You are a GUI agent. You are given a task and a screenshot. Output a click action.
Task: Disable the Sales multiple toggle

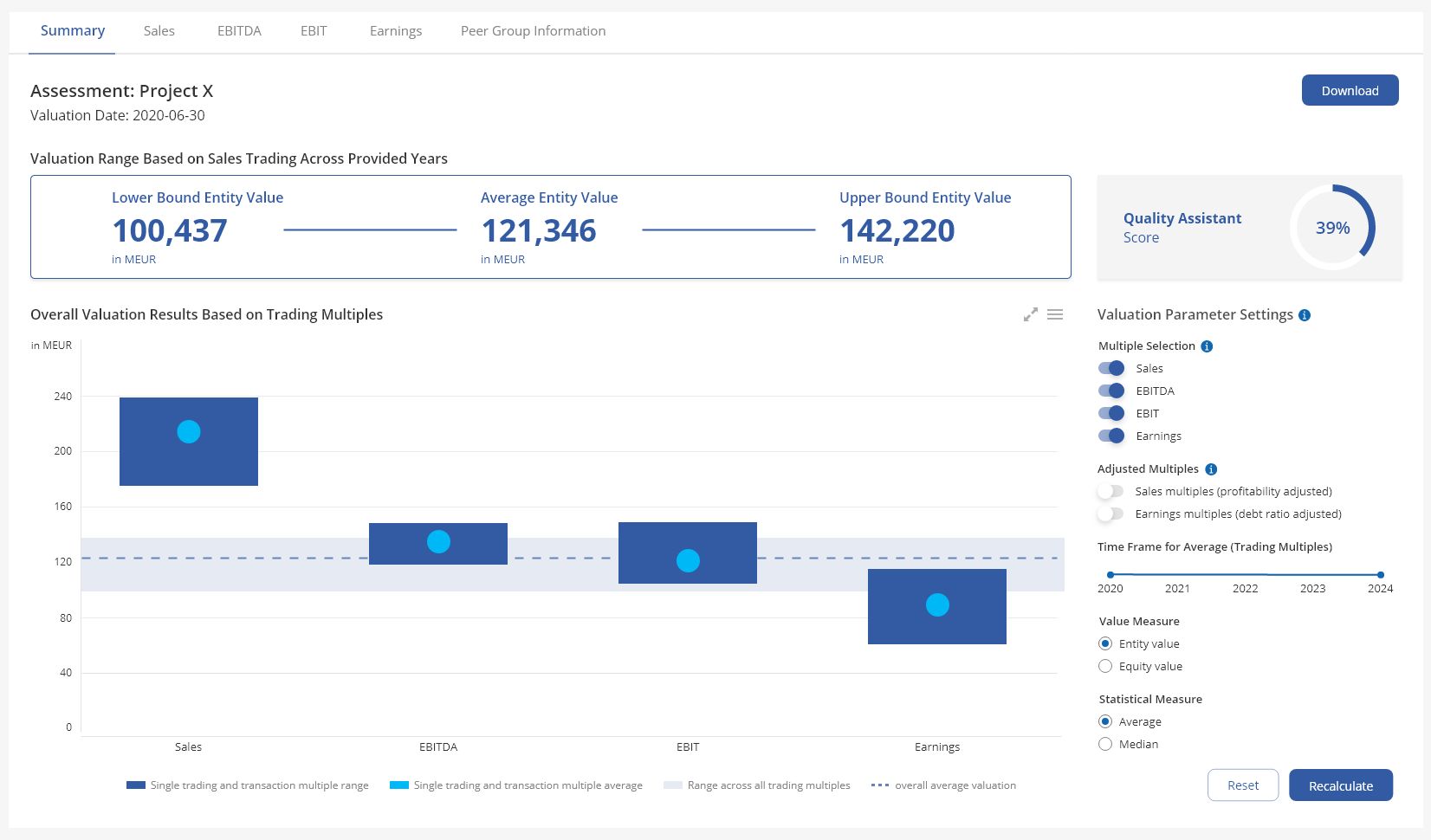(x=1111, y=368)
